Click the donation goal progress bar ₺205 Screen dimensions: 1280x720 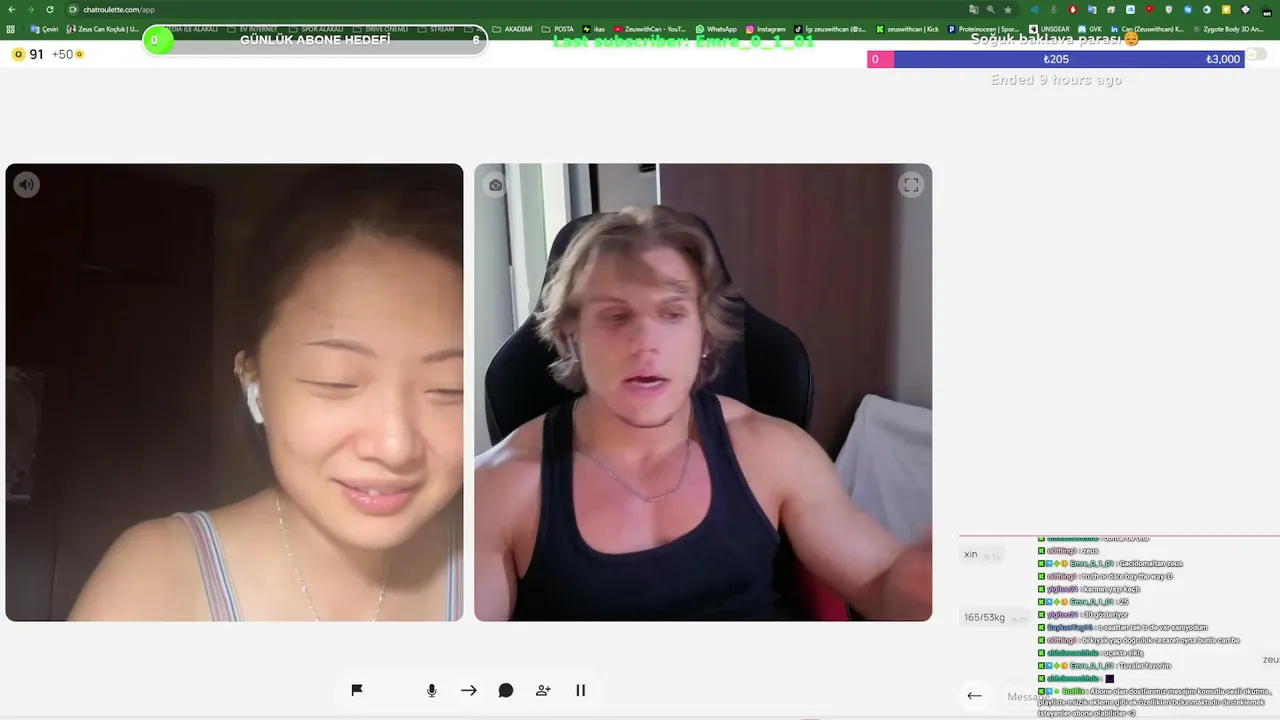(x=1056, y=59)
